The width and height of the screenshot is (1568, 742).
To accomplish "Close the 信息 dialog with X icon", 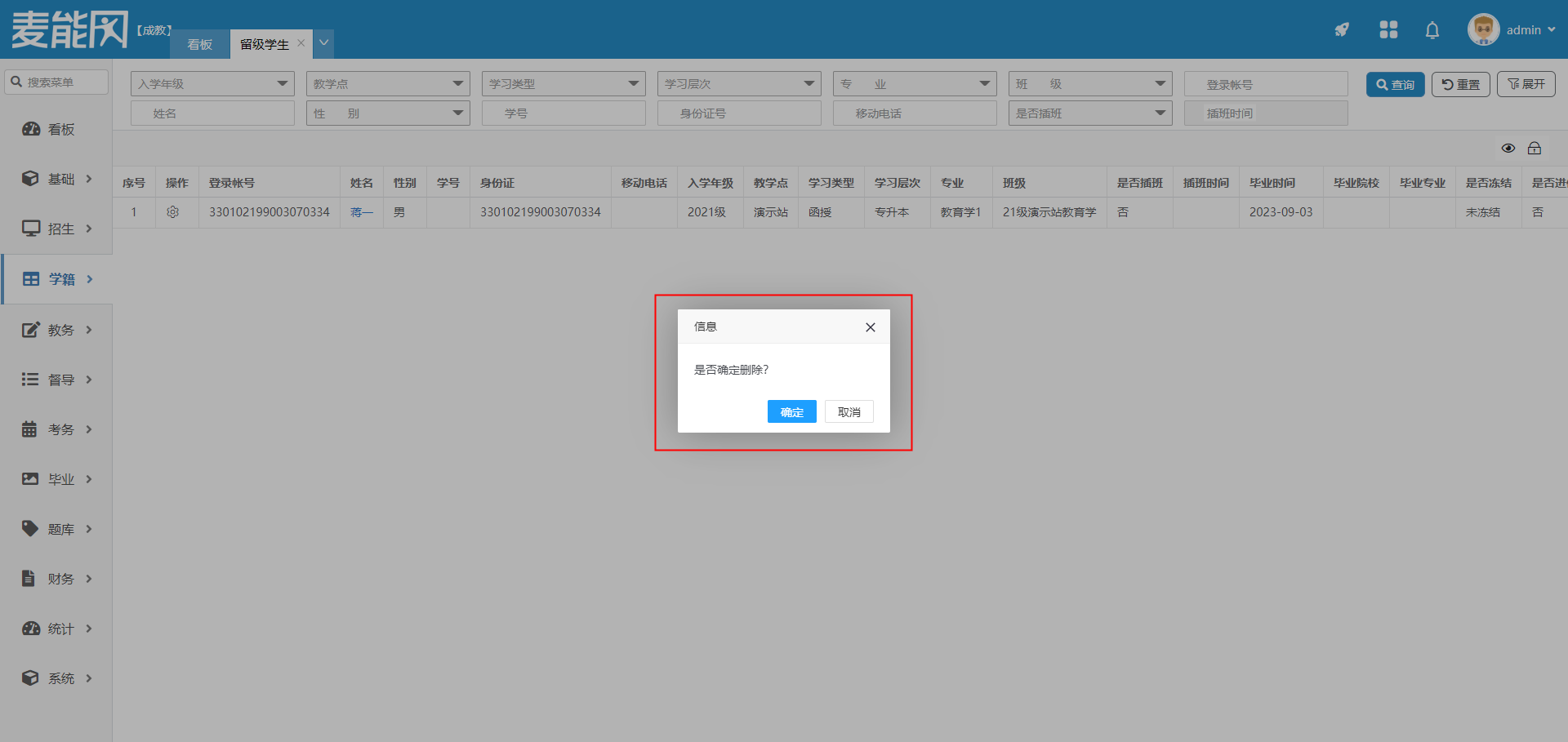I will (x=870, y=327).
